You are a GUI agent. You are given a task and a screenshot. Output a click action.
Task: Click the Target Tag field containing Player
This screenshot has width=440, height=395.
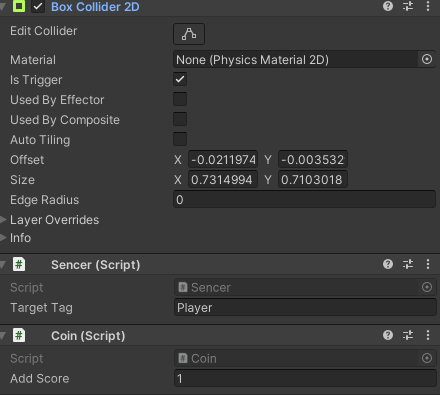tap(305, 307)
